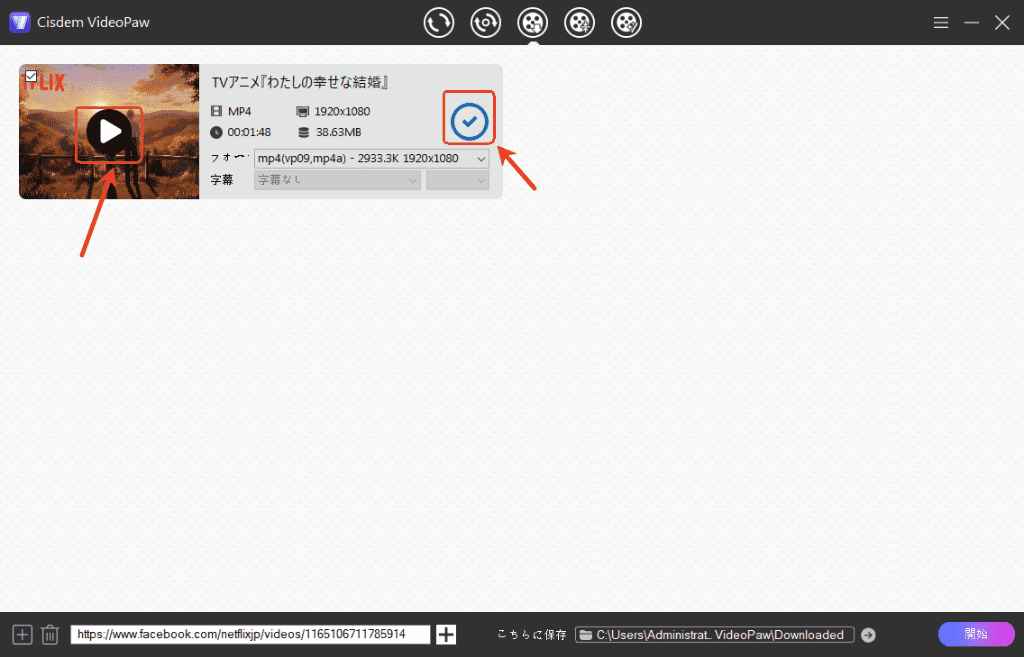Click the 字幕 label
Screen dimensions: 1024x657
[221, 180]
